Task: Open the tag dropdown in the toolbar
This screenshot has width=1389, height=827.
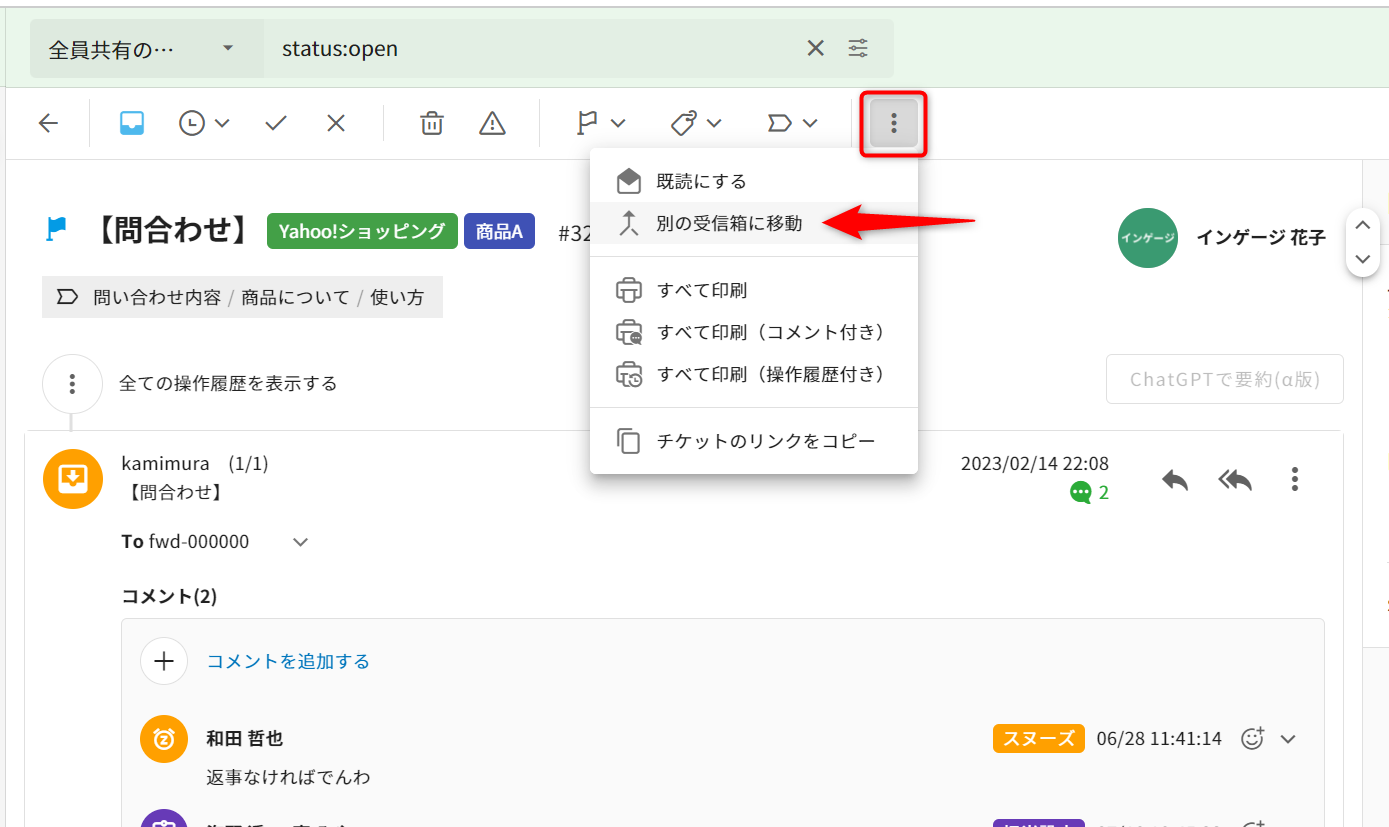Action: pos(696,123)
